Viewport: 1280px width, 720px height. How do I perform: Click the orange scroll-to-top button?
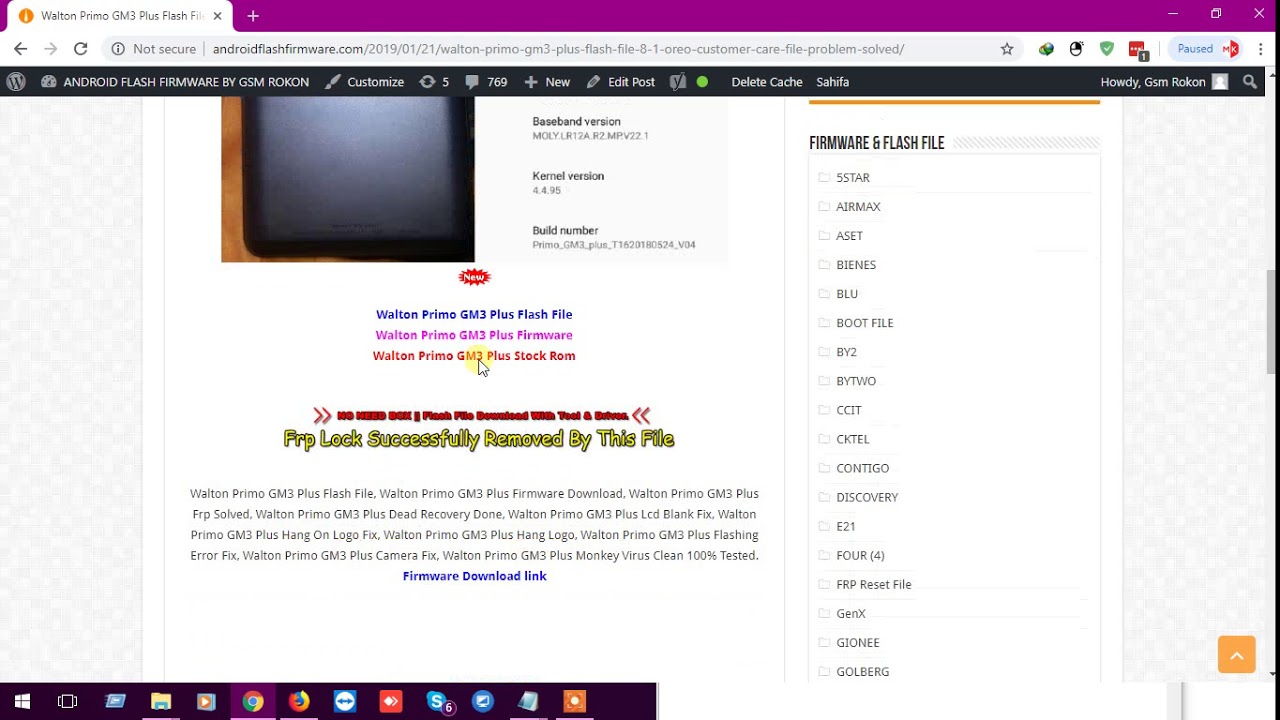coord(1236,655)
